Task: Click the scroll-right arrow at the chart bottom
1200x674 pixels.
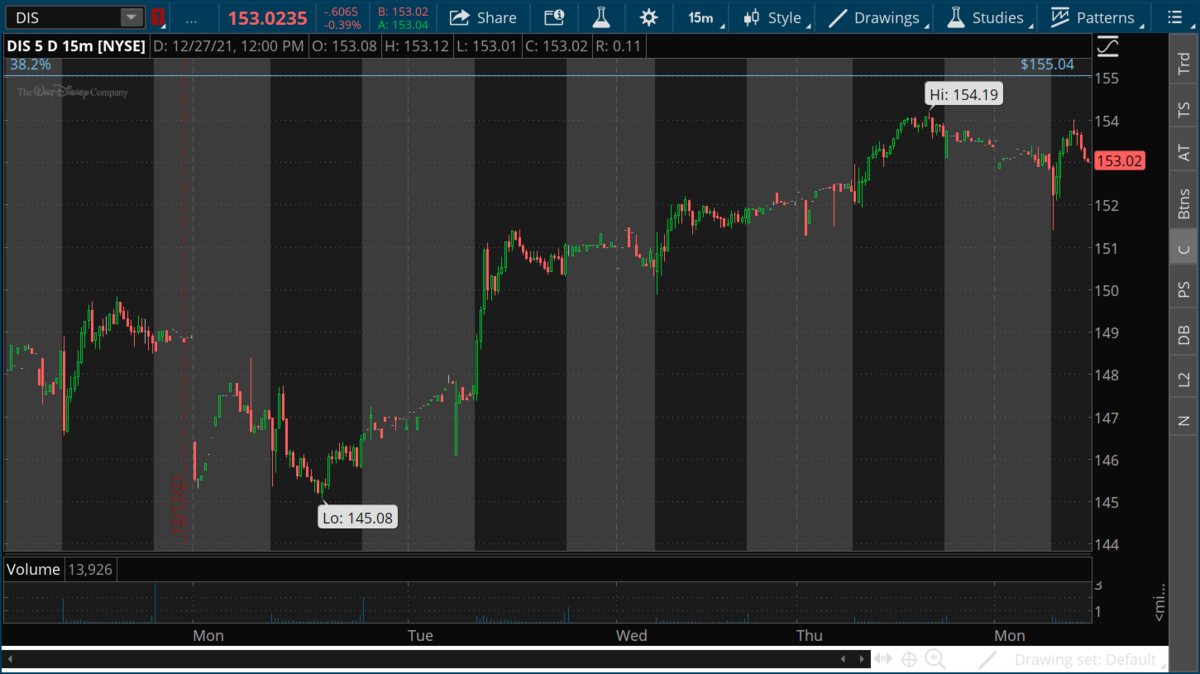Action: tap(861, 659)
